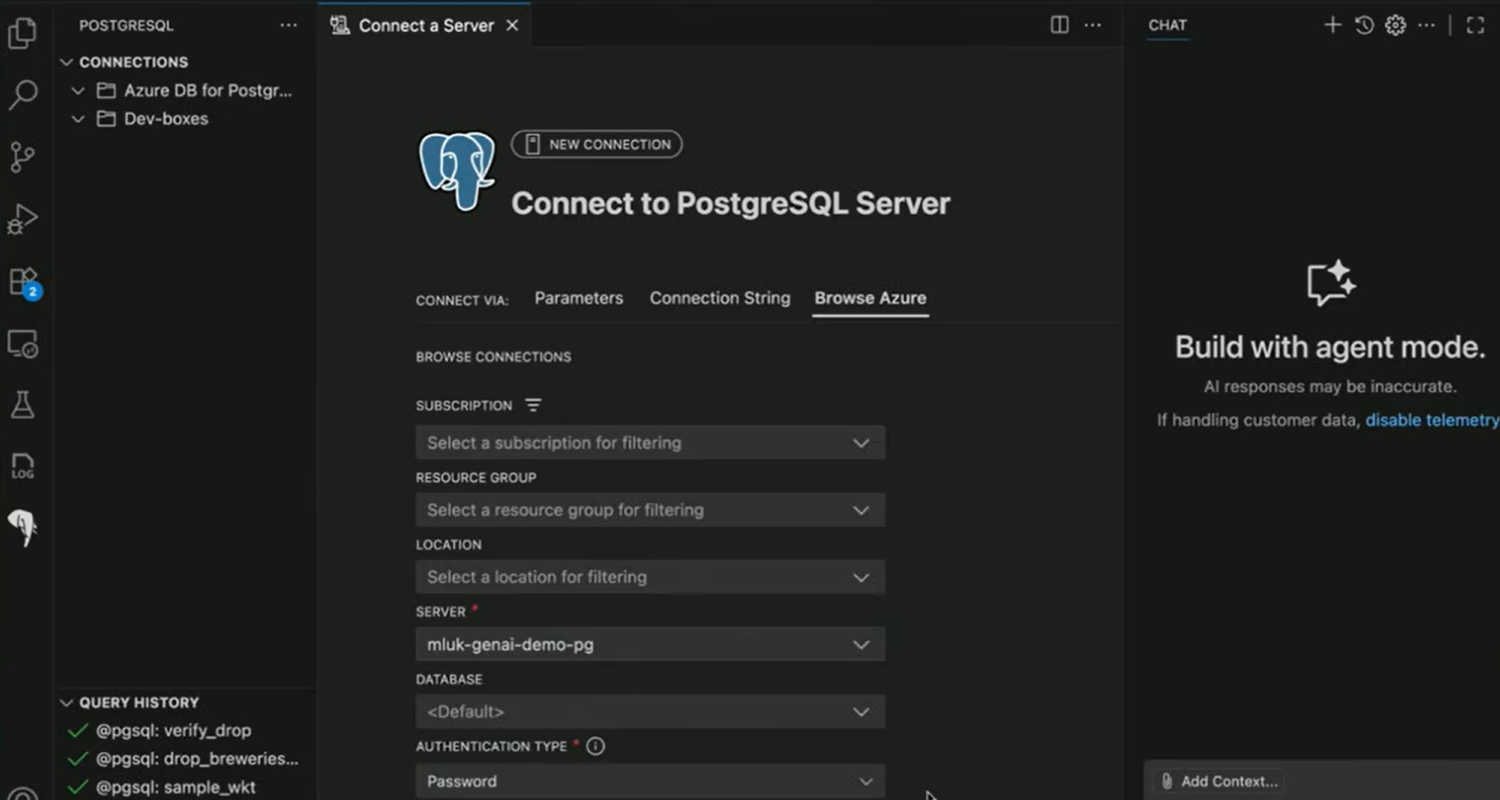Screen dimensions: 1500x800
Task: Click the POSTGRESQL panel title
Action: [x=126, y=25]
